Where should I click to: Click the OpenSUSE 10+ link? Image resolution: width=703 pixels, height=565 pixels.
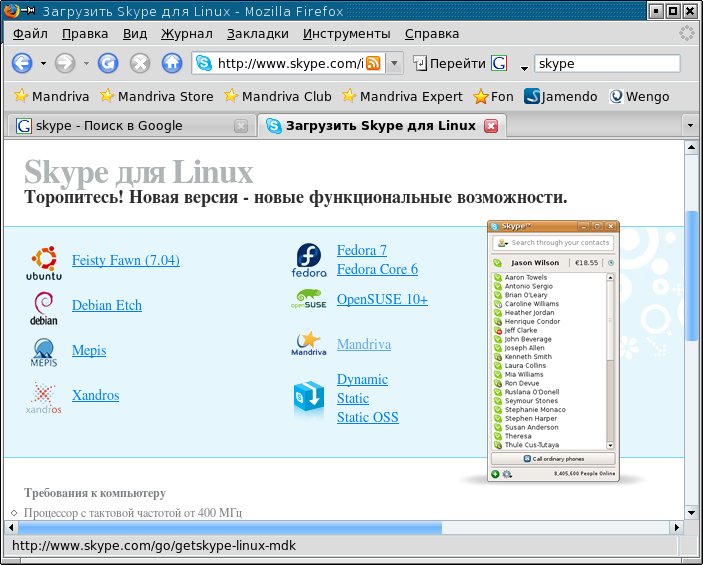[x=382, y=299]
